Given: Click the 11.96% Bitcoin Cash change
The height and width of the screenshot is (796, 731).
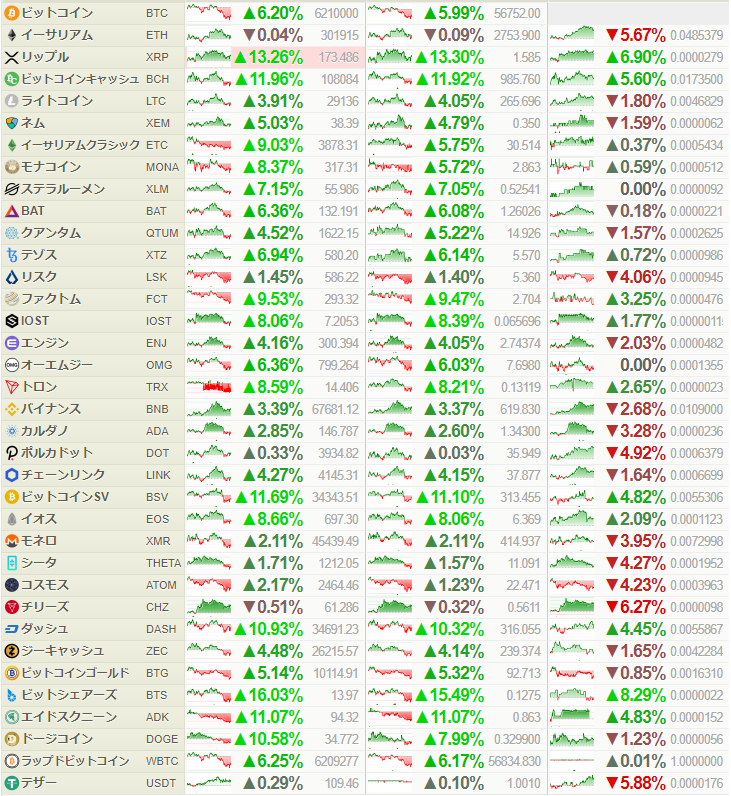Looking at the screenshot, I should click(x=269, y=79).
